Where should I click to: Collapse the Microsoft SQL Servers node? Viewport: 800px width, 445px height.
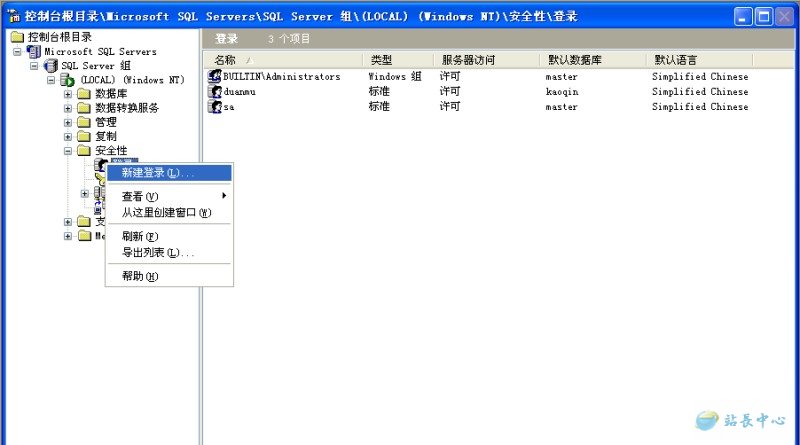click(x=17, y=52)
